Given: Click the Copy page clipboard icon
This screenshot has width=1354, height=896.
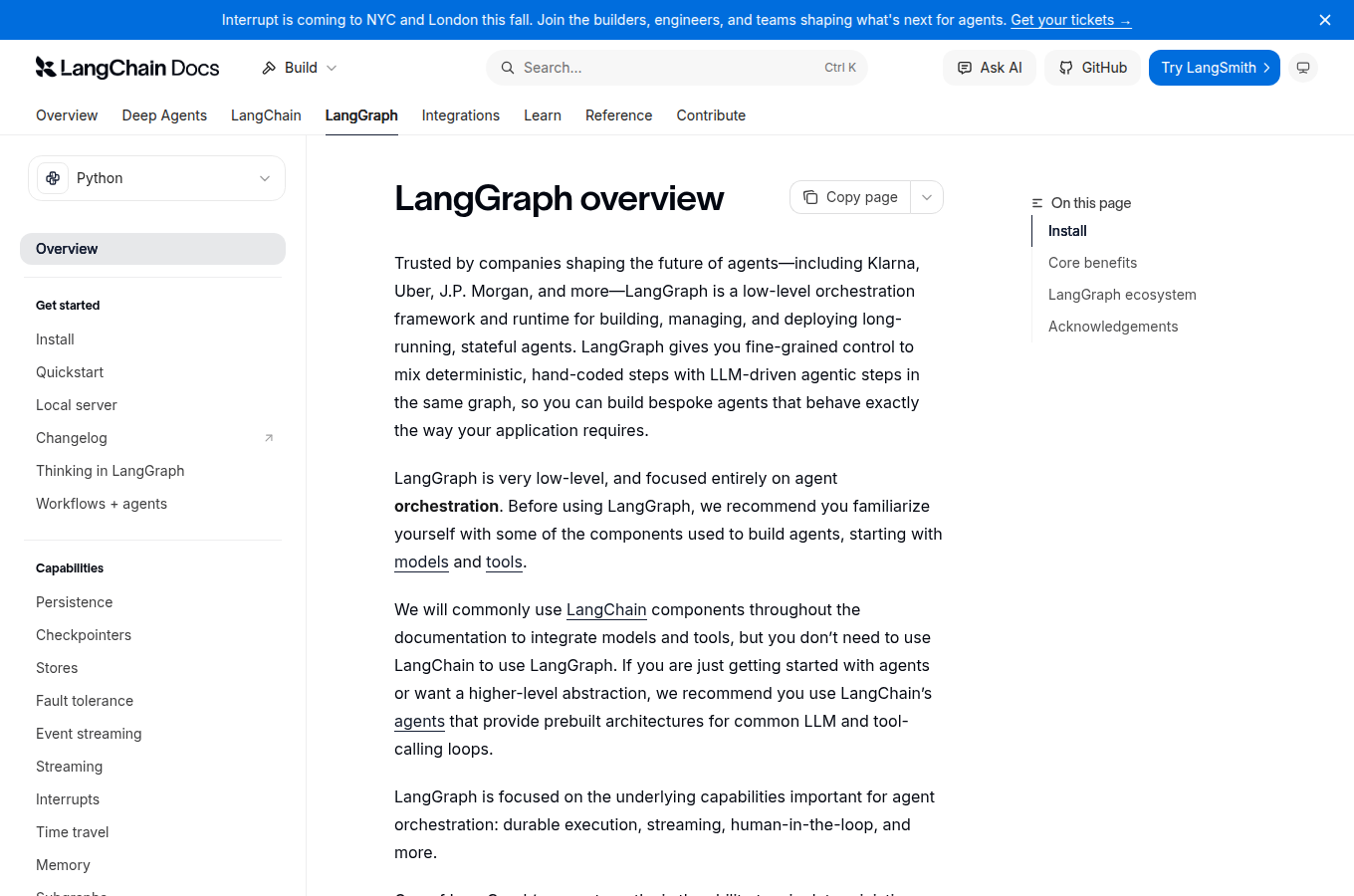Looking at the screenshot, I should click(810, 197).
